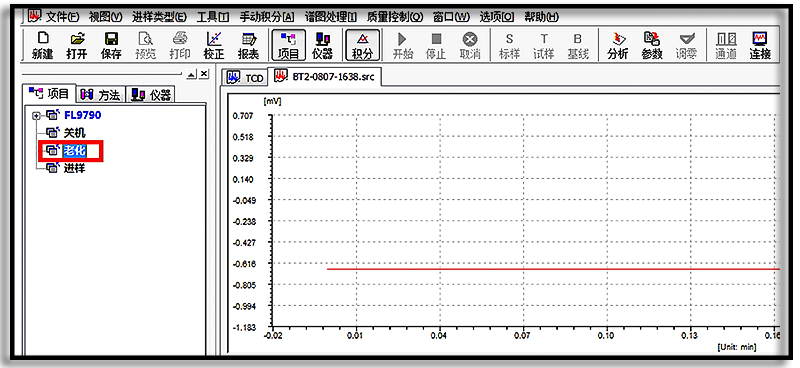The image size is (800, 368).
Task: Select the 关机 tree item
Action: point(74,133)
